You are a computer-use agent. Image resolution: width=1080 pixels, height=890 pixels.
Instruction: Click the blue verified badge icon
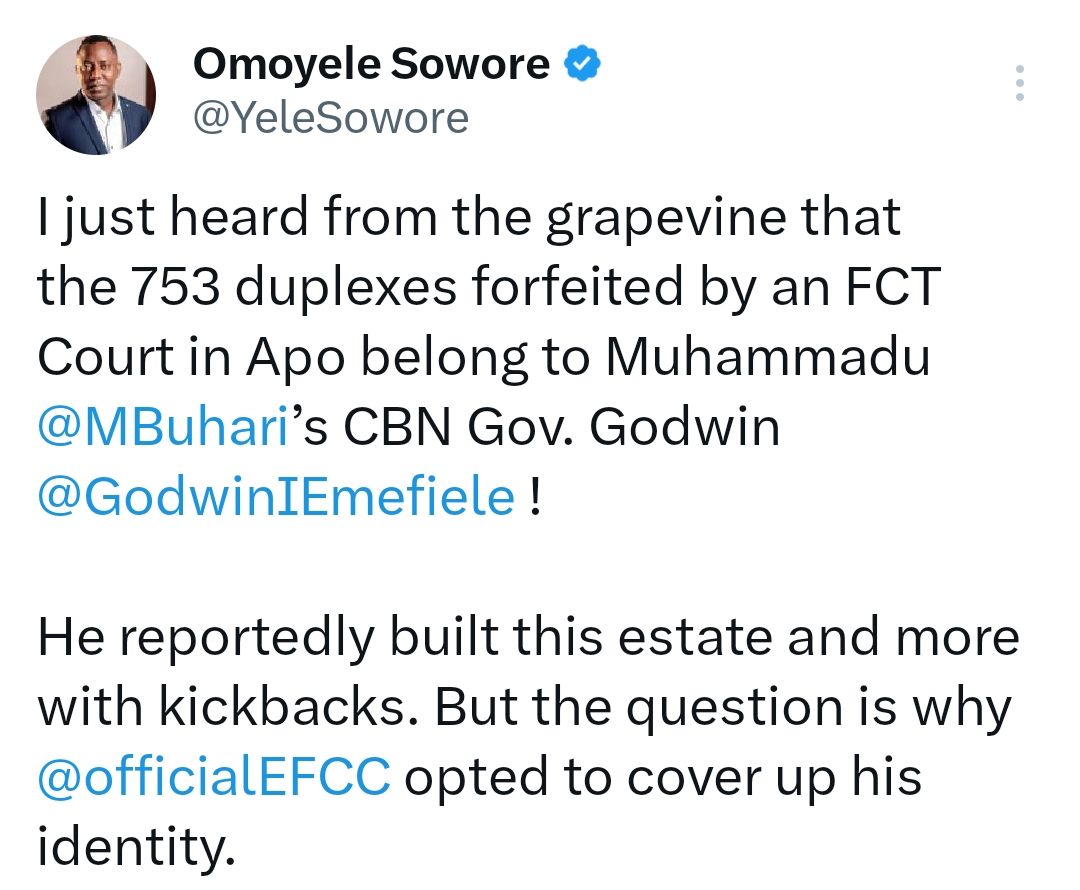(583, 63)
